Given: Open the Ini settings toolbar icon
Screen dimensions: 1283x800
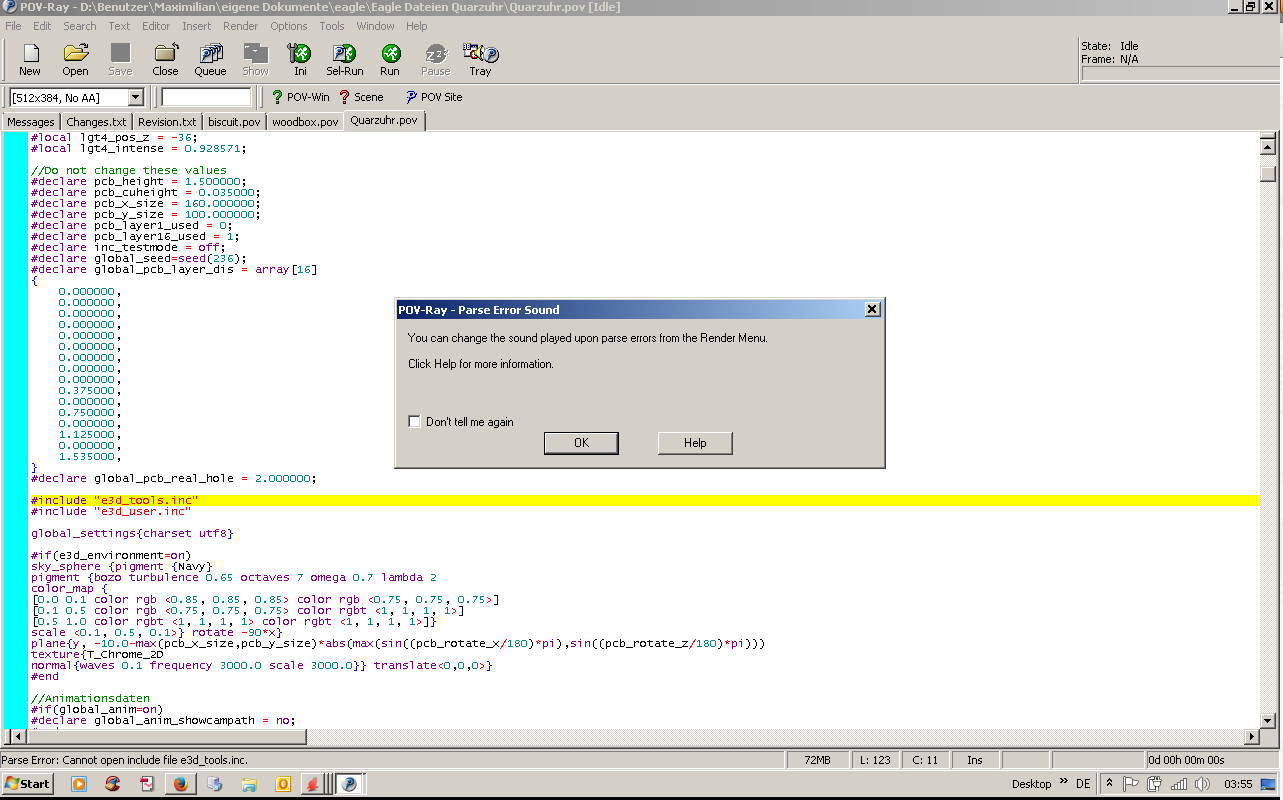Looking at the screenshot, I should point(300,60).
